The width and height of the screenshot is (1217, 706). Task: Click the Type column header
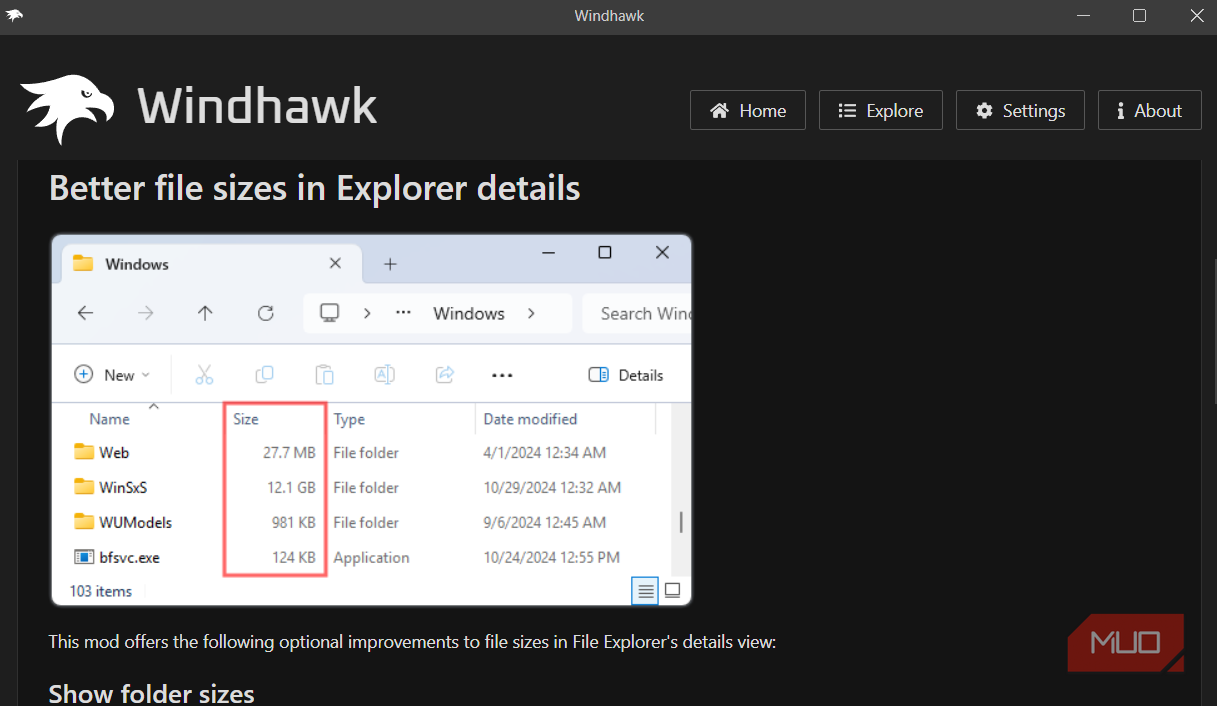(349, 419)
